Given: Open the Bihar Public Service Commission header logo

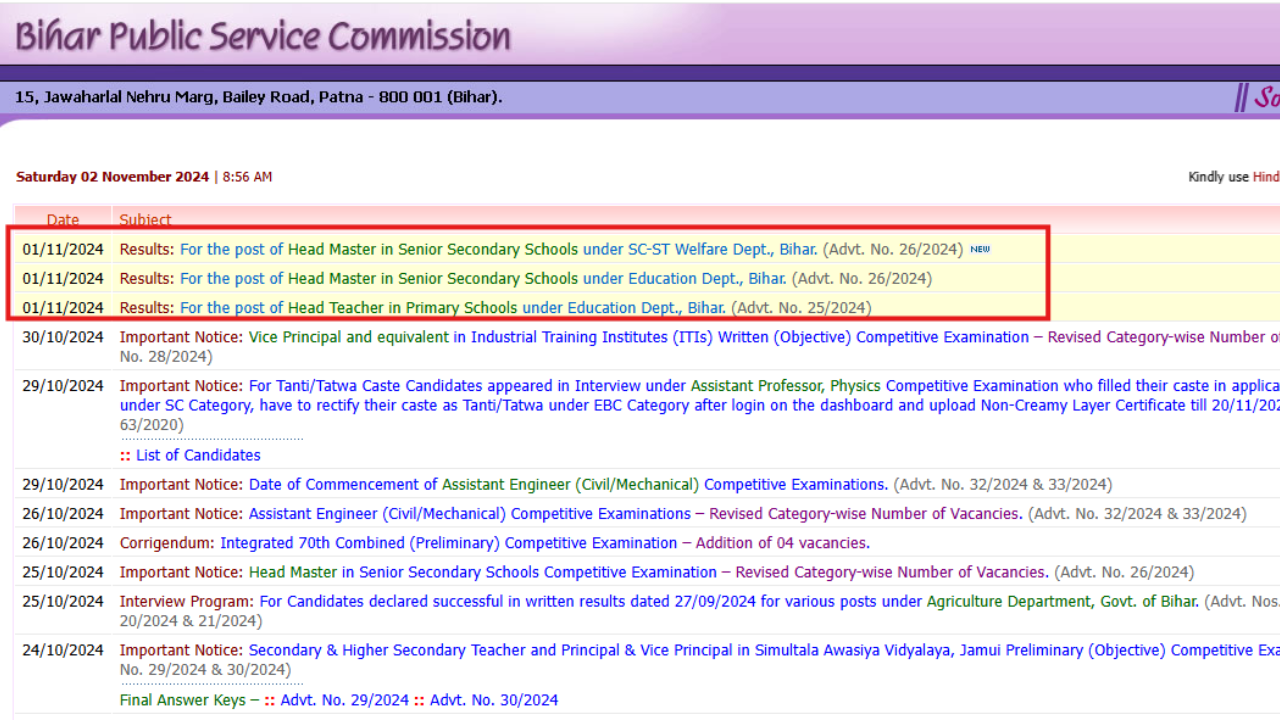Looking at the screenshot, I should 258,34.
